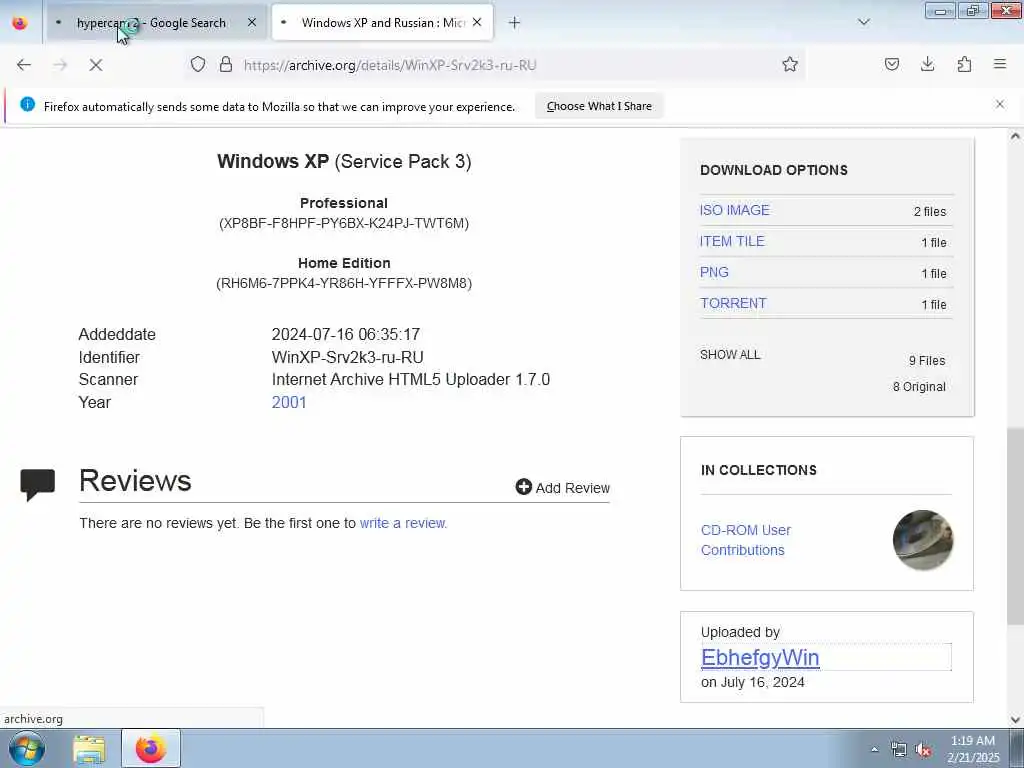The height and width of the screenshot is (768, 1024).
Task: Click the Choose What I Share button
Action: click(599, 106)
